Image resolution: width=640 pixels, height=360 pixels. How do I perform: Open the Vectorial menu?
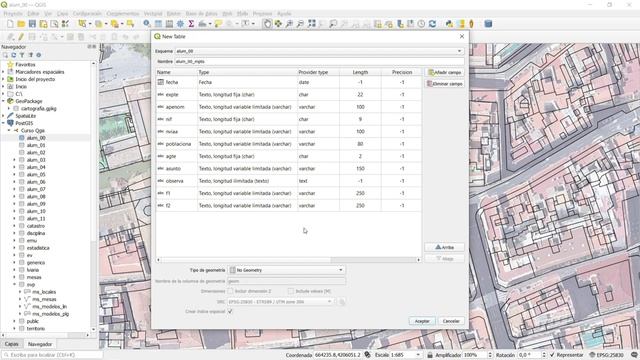click(153, 14)
